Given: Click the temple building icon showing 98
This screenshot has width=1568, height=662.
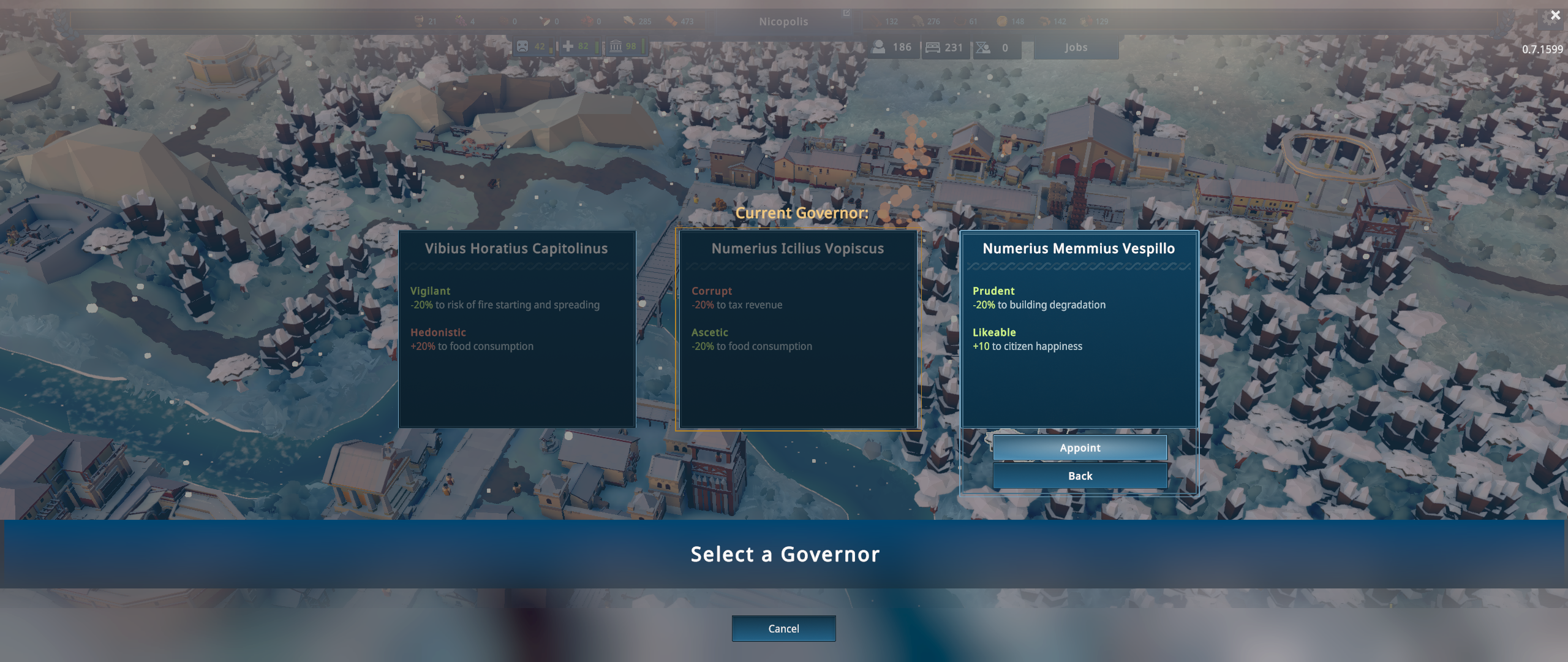Looking at the screenshot, I should pyautogui.click(x=616, y=46).
